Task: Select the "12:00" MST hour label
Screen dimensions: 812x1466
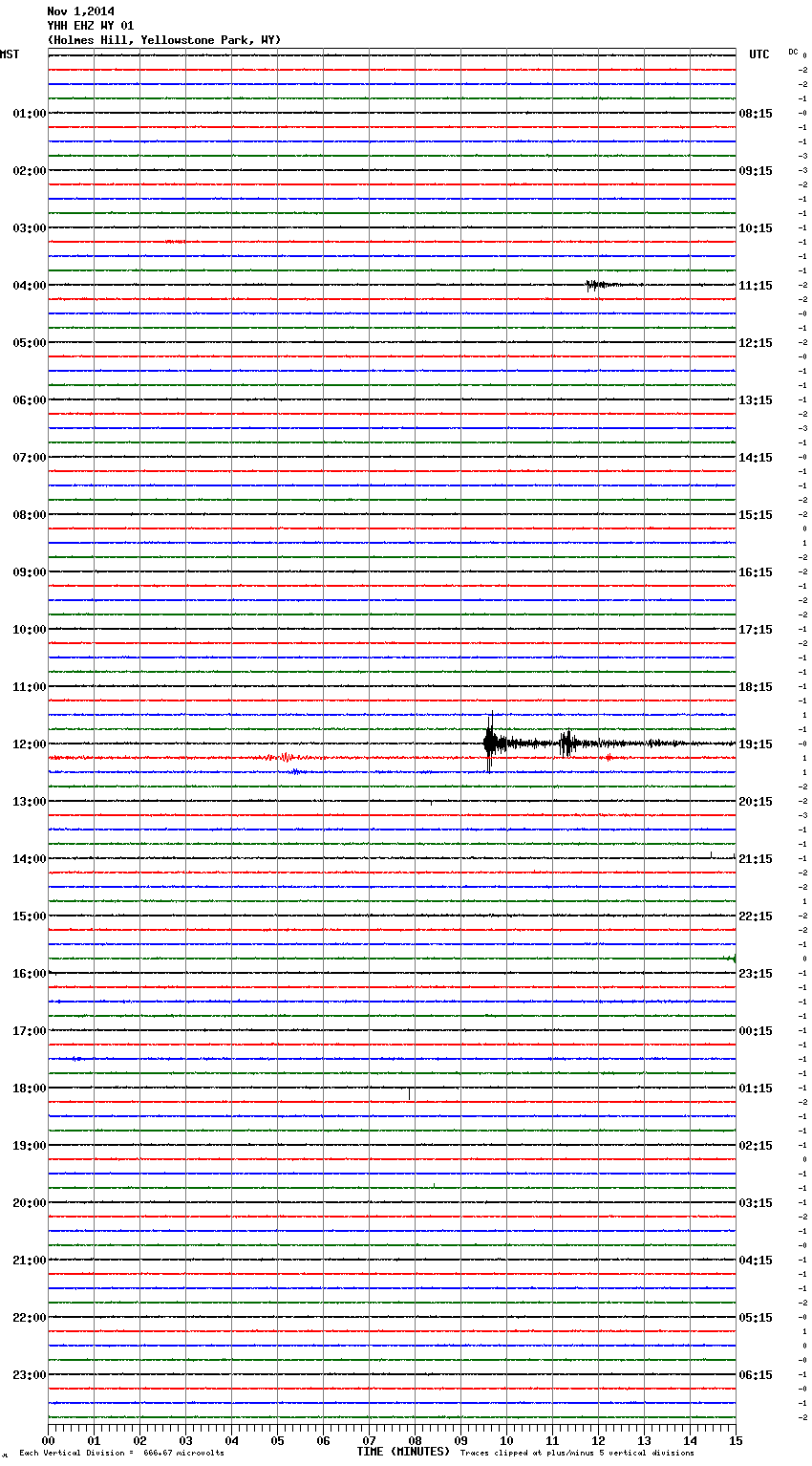Action: pyautogui.click(x=30, y=744)
